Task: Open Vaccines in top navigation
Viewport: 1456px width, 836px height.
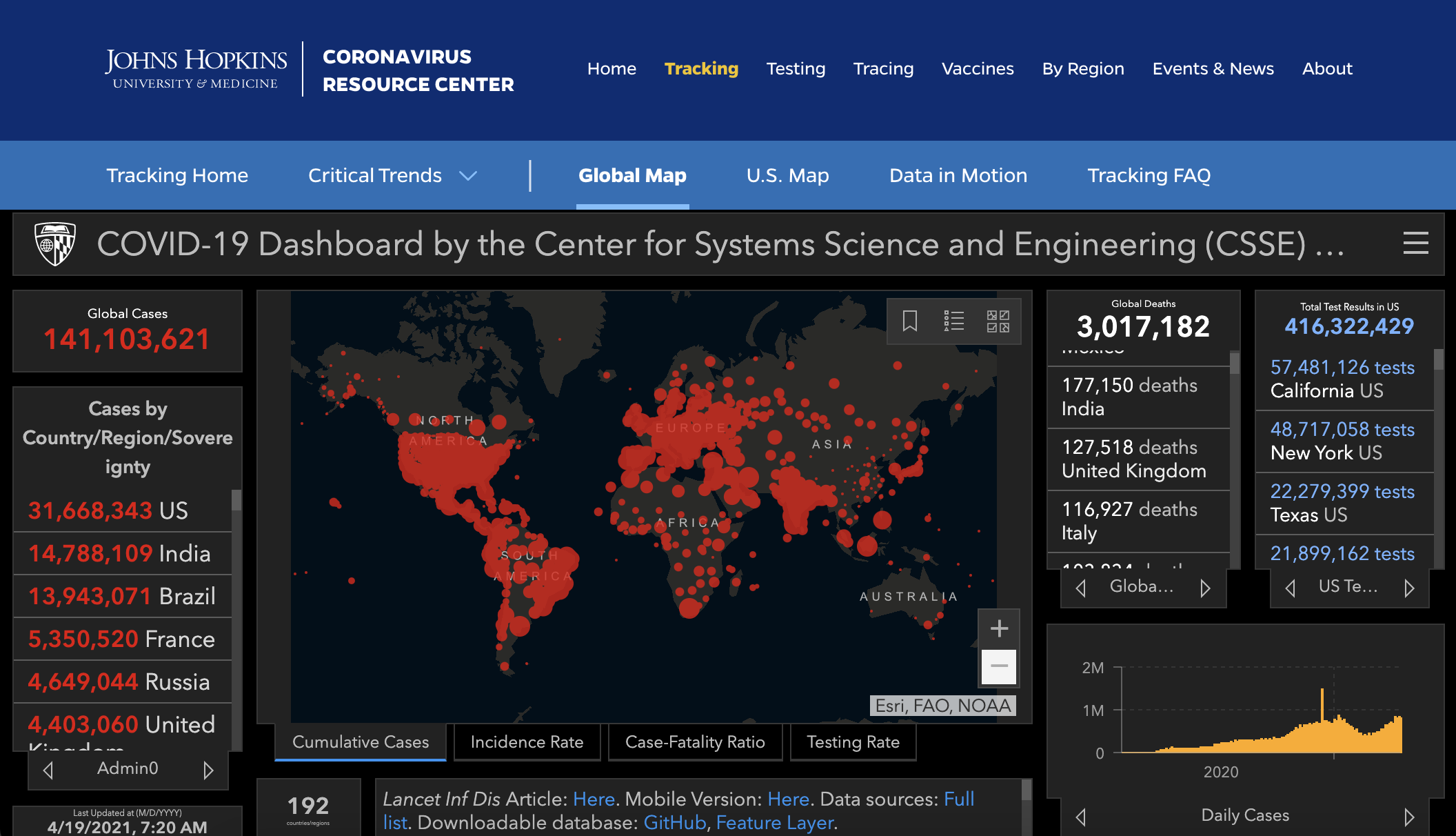Action: (978, 69)
